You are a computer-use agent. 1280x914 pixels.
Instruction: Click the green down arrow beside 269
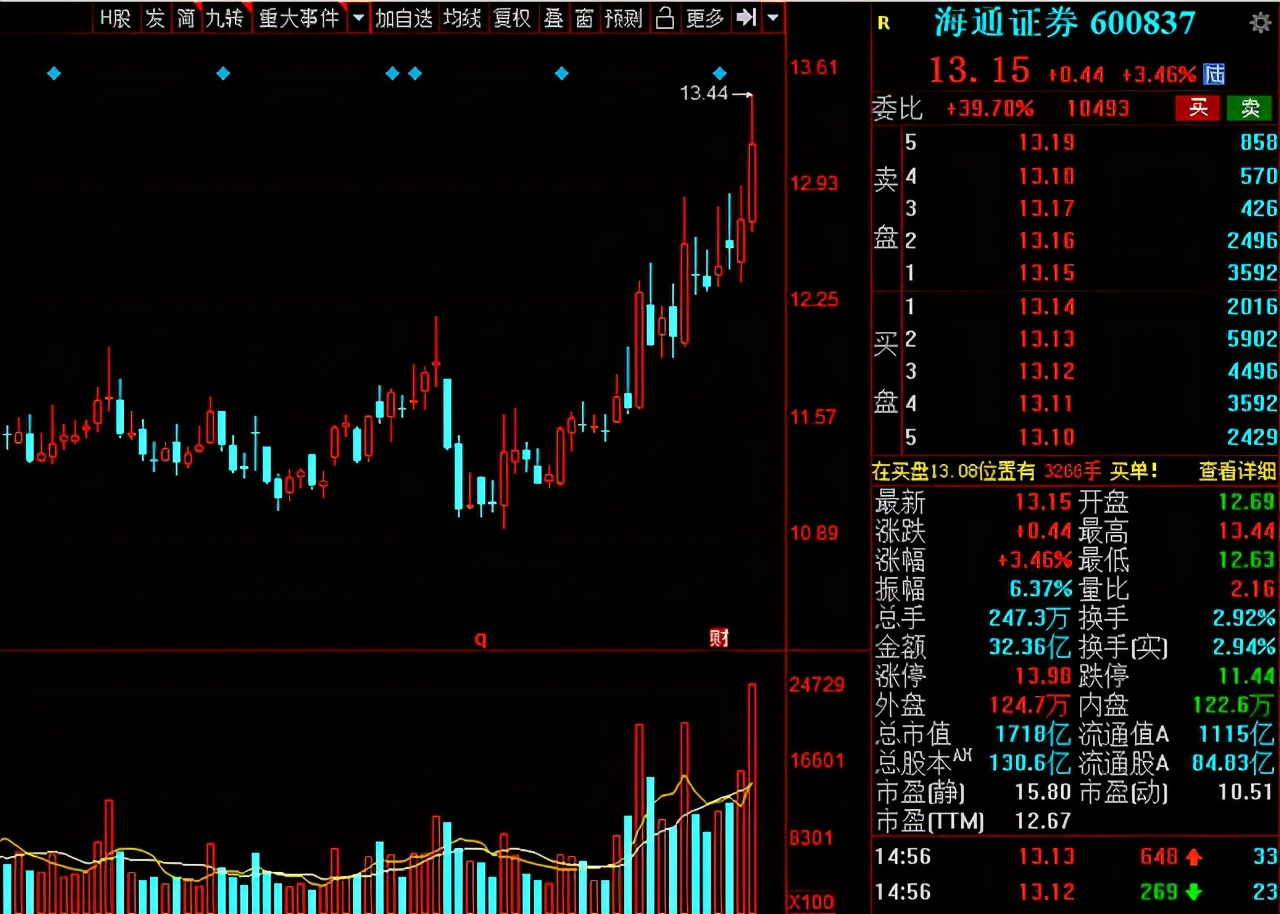[1194, 891]
